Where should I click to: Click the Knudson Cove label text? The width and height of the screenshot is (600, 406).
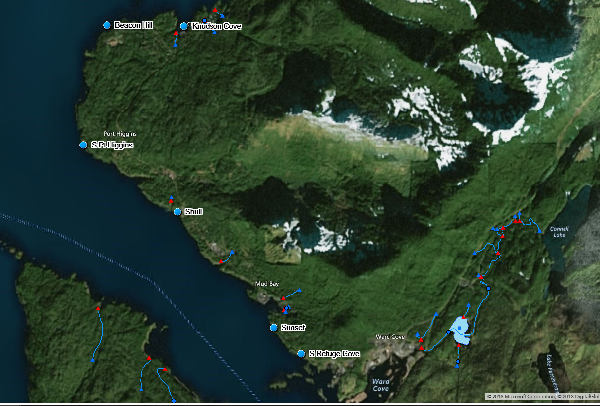point(217,26)
